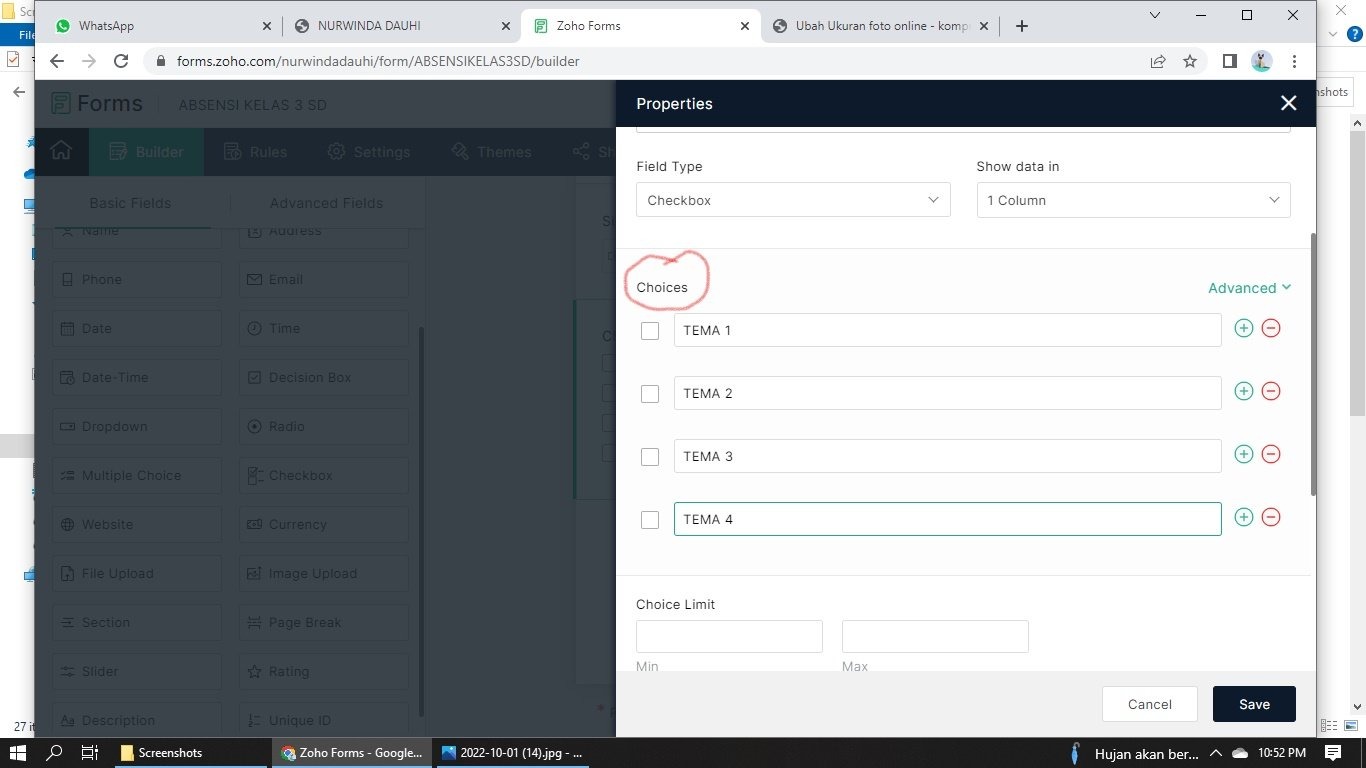Open the notification center icon

1333,752
